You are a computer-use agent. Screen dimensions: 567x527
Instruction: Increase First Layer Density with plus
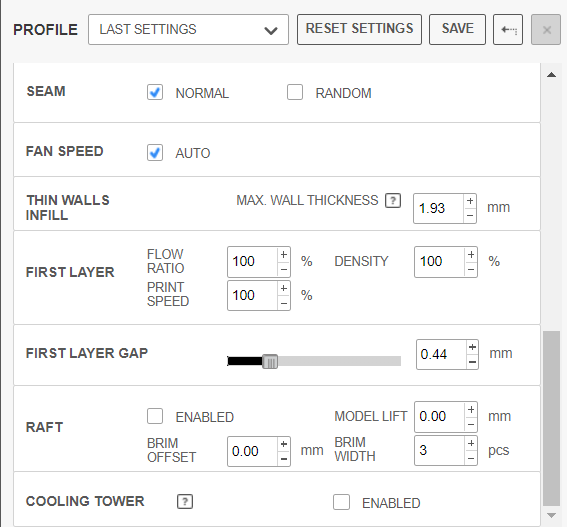(x=471, y=255)
